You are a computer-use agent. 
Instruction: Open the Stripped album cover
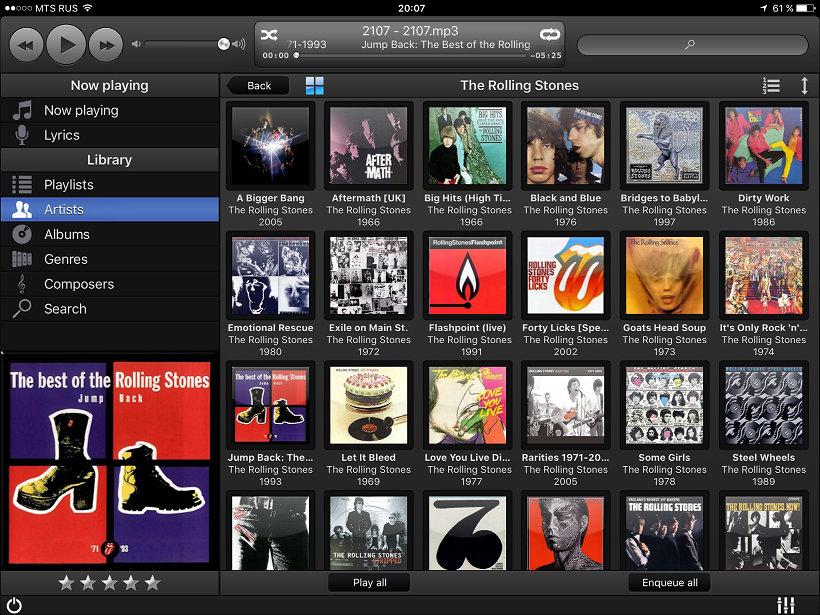369,533
